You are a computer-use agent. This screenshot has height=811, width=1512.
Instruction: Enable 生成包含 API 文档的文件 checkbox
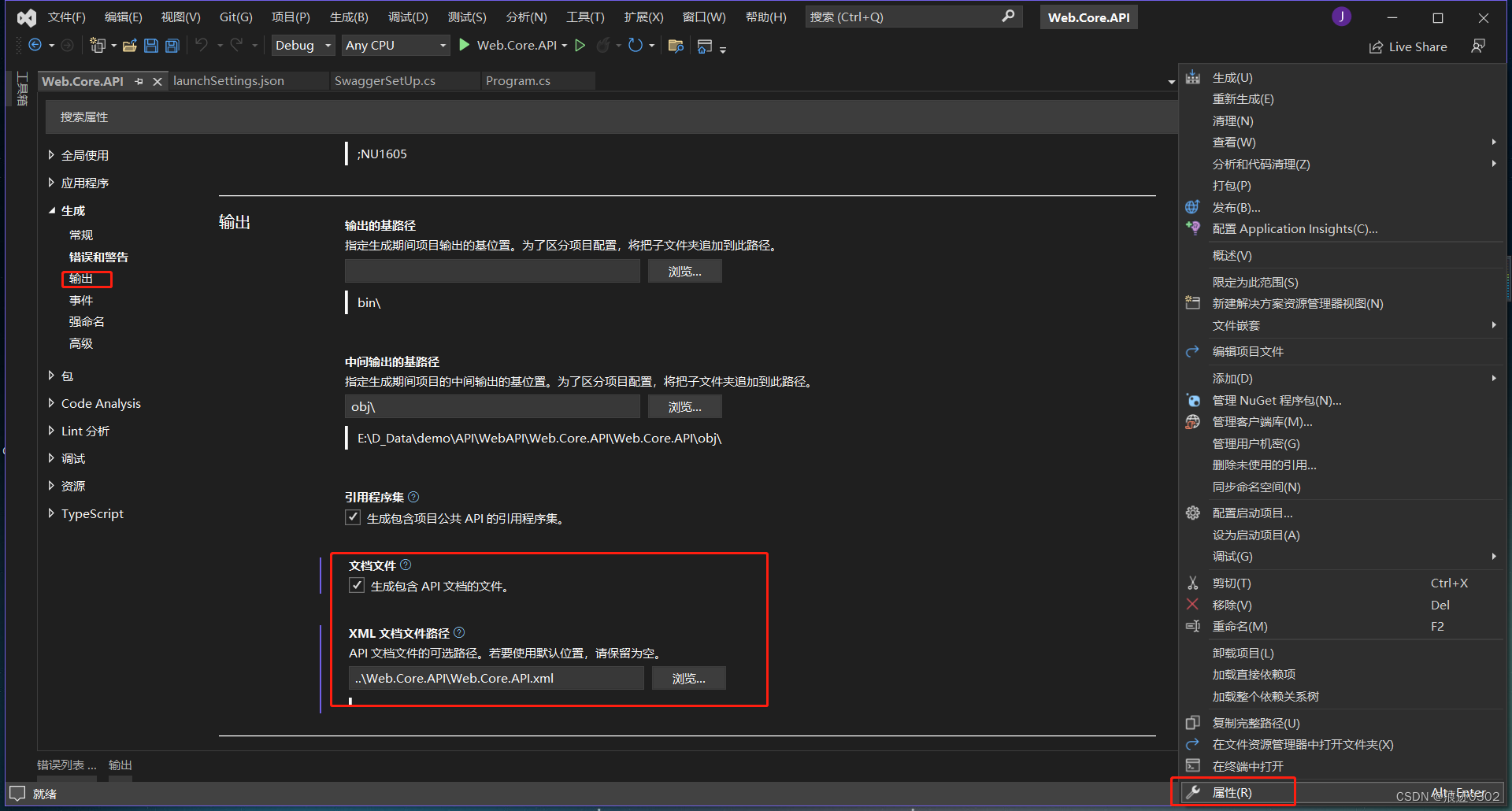click(358, 585)
